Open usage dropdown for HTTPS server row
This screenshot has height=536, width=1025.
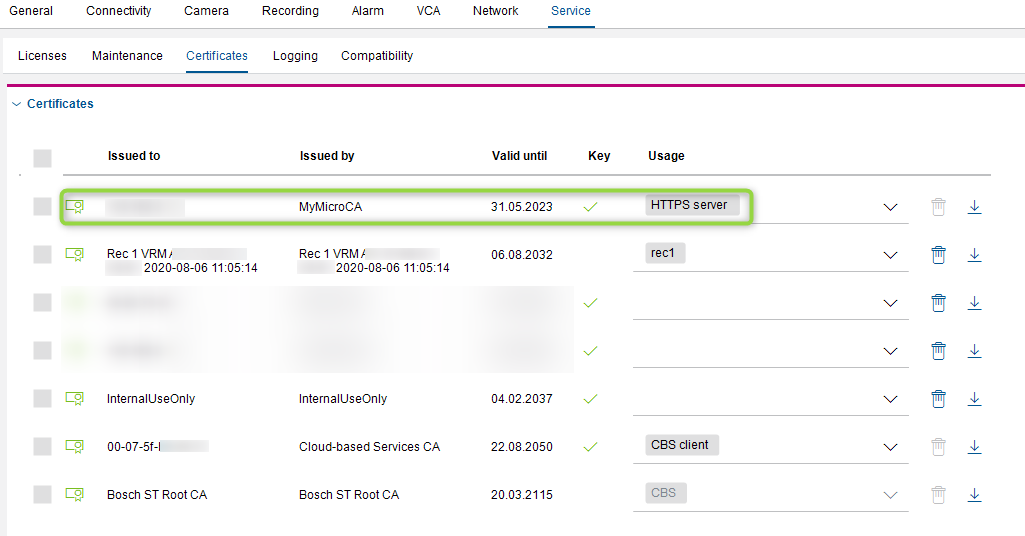coord(890,207)
